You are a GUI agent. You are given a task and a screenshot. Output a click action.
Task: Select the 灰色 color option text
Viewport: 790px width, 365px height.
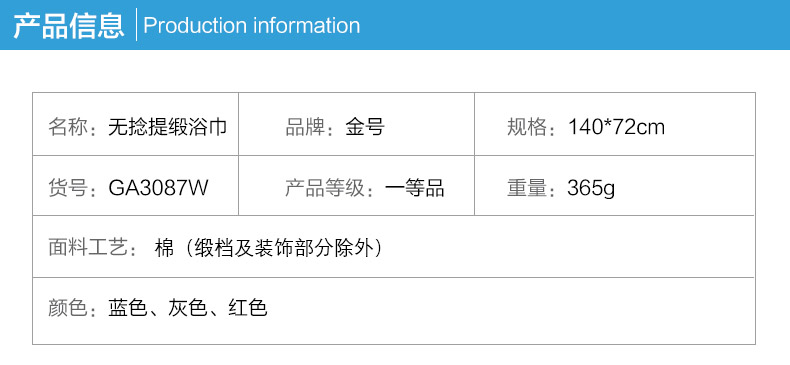[x=187, y=308]
